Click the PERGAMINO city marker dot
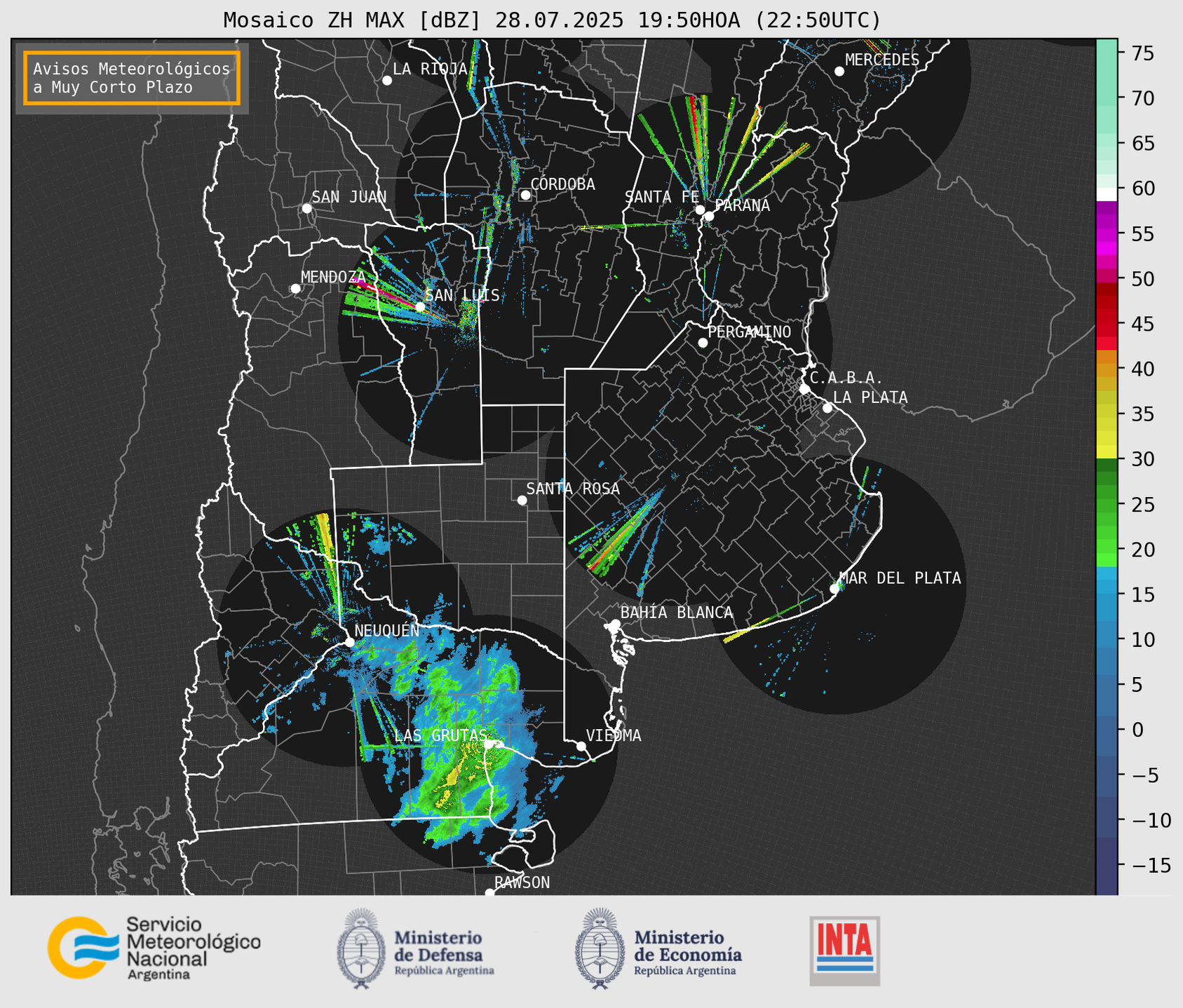This screenshot has width=1183, height=1008. coord(703,343)
